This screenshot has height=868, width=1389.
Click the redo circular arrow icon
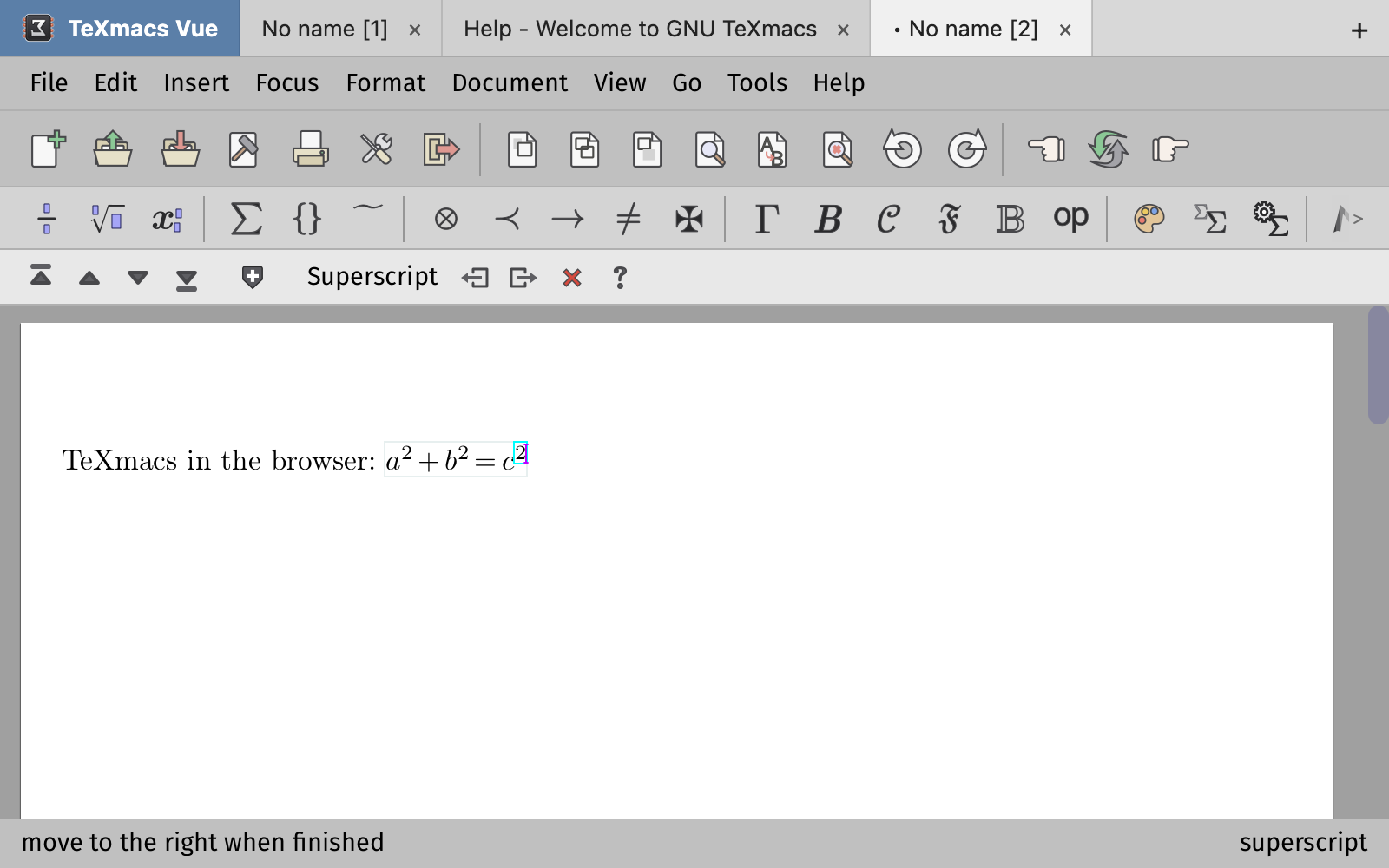(x=966, y=149)
